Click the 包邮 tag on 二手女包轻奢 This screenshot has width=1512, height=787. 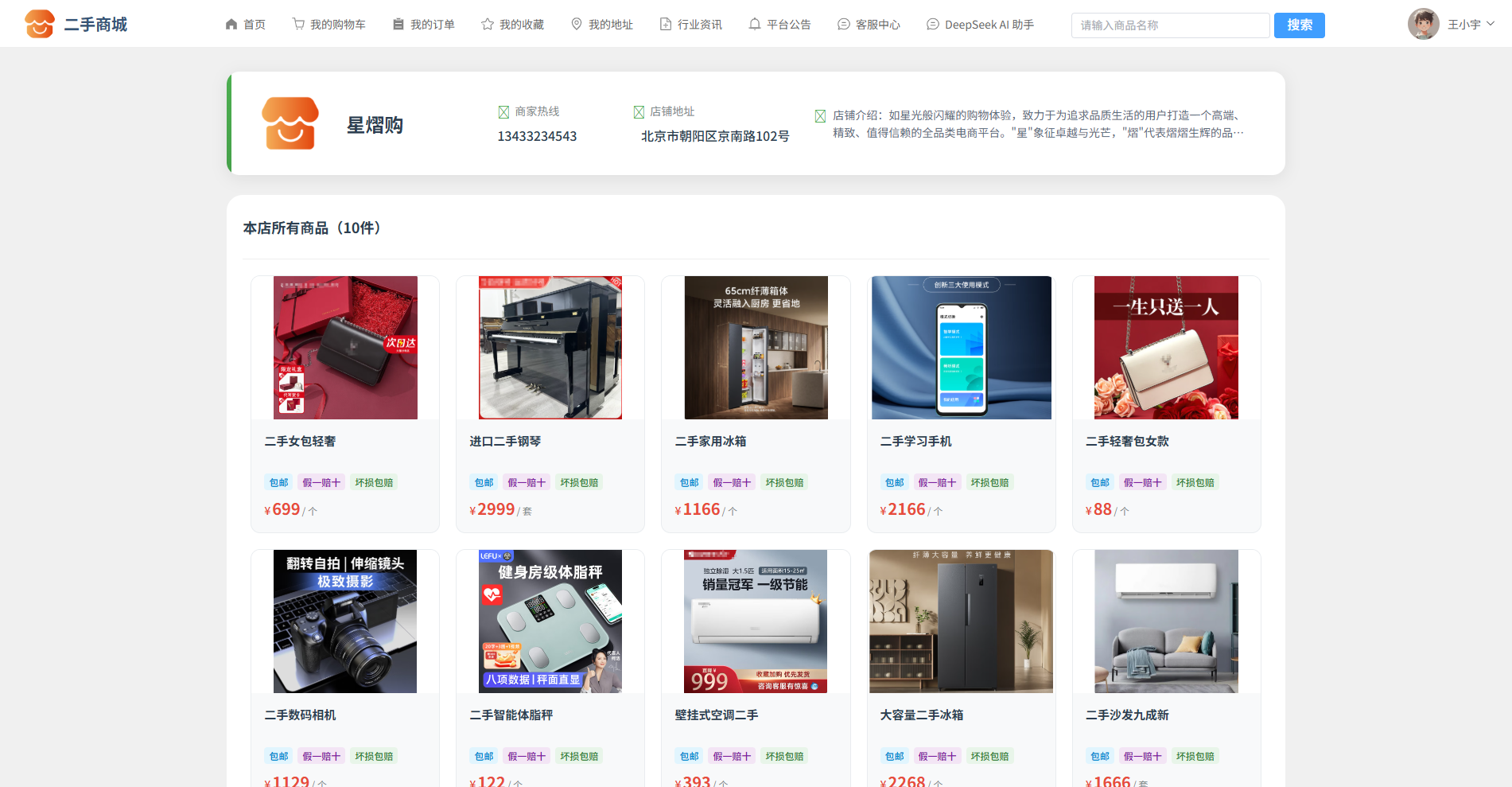pos(278,483)
